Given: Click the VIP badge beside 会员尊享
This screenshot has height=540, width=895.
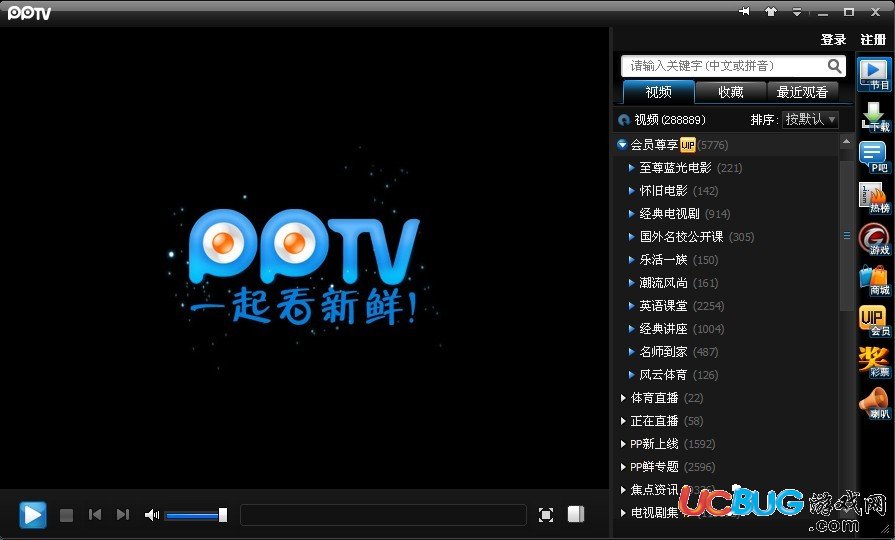Looking at the screenshot, I should [x=687, y=145].
